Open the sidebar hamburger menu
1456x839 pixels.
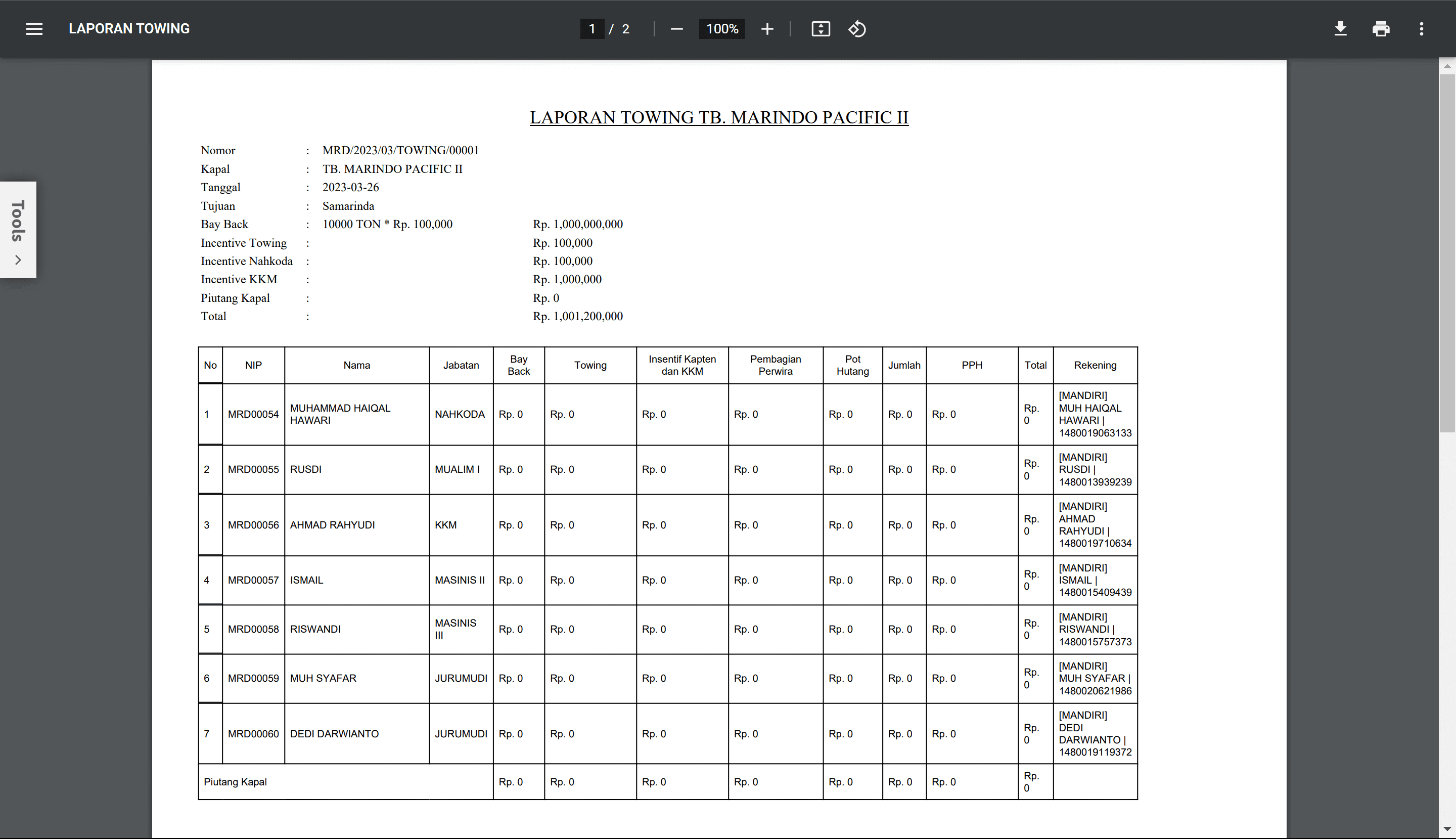34,29
